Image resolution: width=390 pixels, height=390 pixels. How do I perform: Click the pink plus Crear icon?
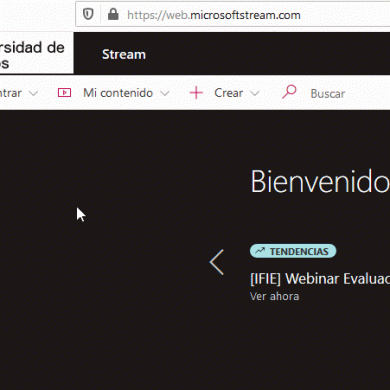click(x=196, y=93)
